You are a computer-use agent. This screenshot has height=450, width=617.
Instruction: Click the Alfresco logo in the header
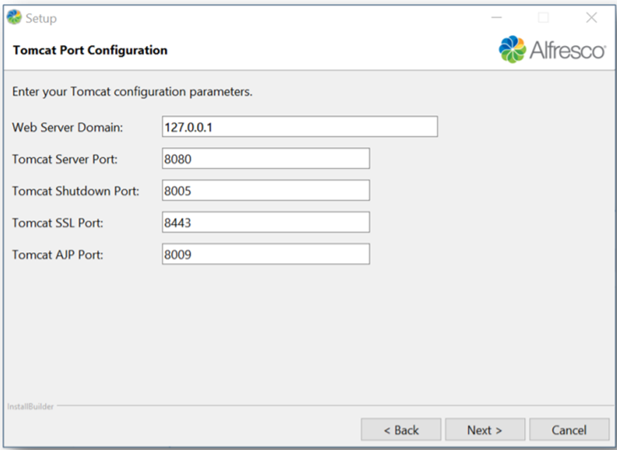[x=551, y=49]
